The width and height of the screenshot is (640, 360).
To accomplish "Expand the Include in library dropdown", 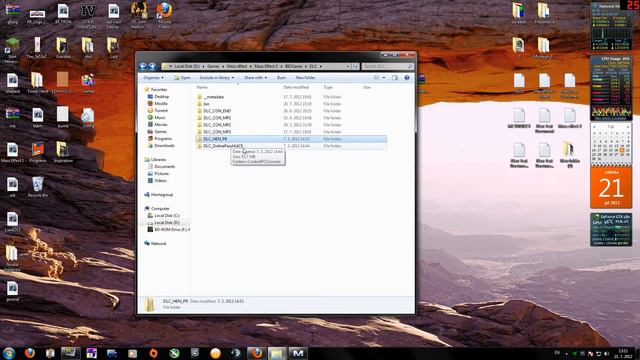I will [217, 78].
